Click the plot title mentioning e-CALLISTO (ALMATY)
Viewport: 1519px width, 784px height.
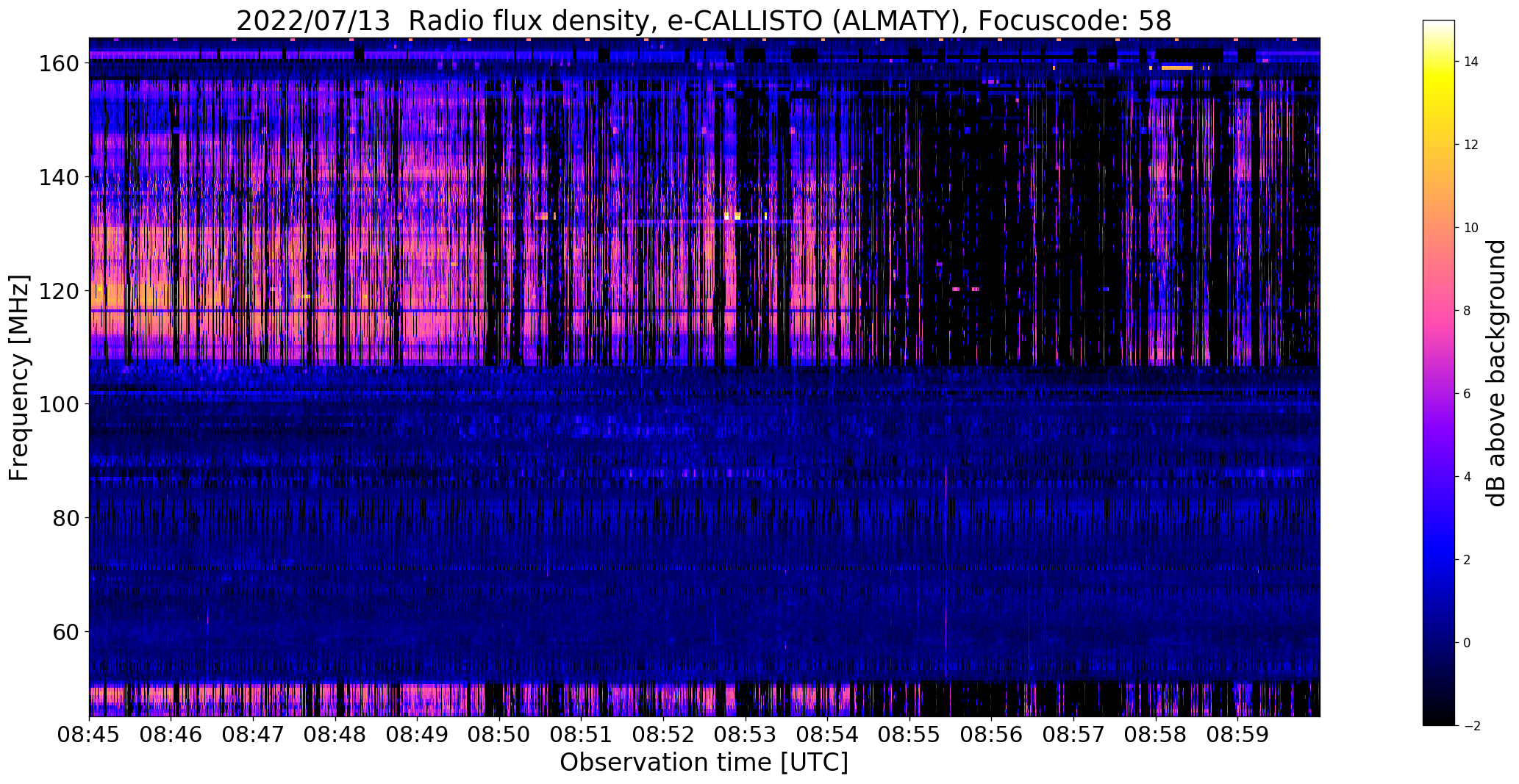click(x=704, y=21)
